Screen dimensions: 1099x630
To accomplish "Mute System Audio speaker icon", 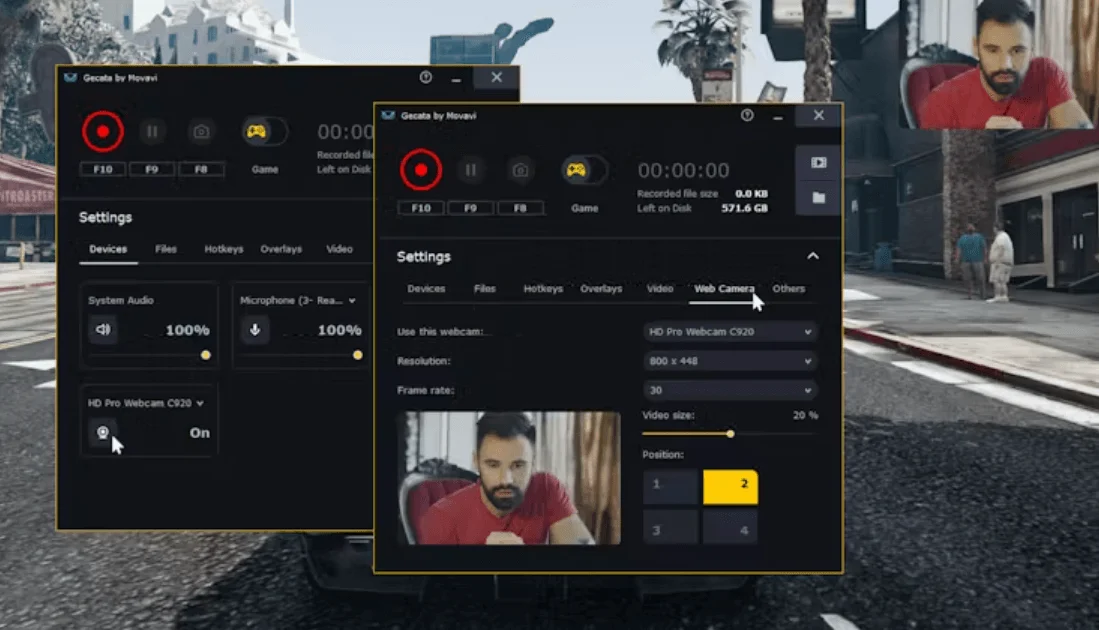I will (x=103, y=329).
